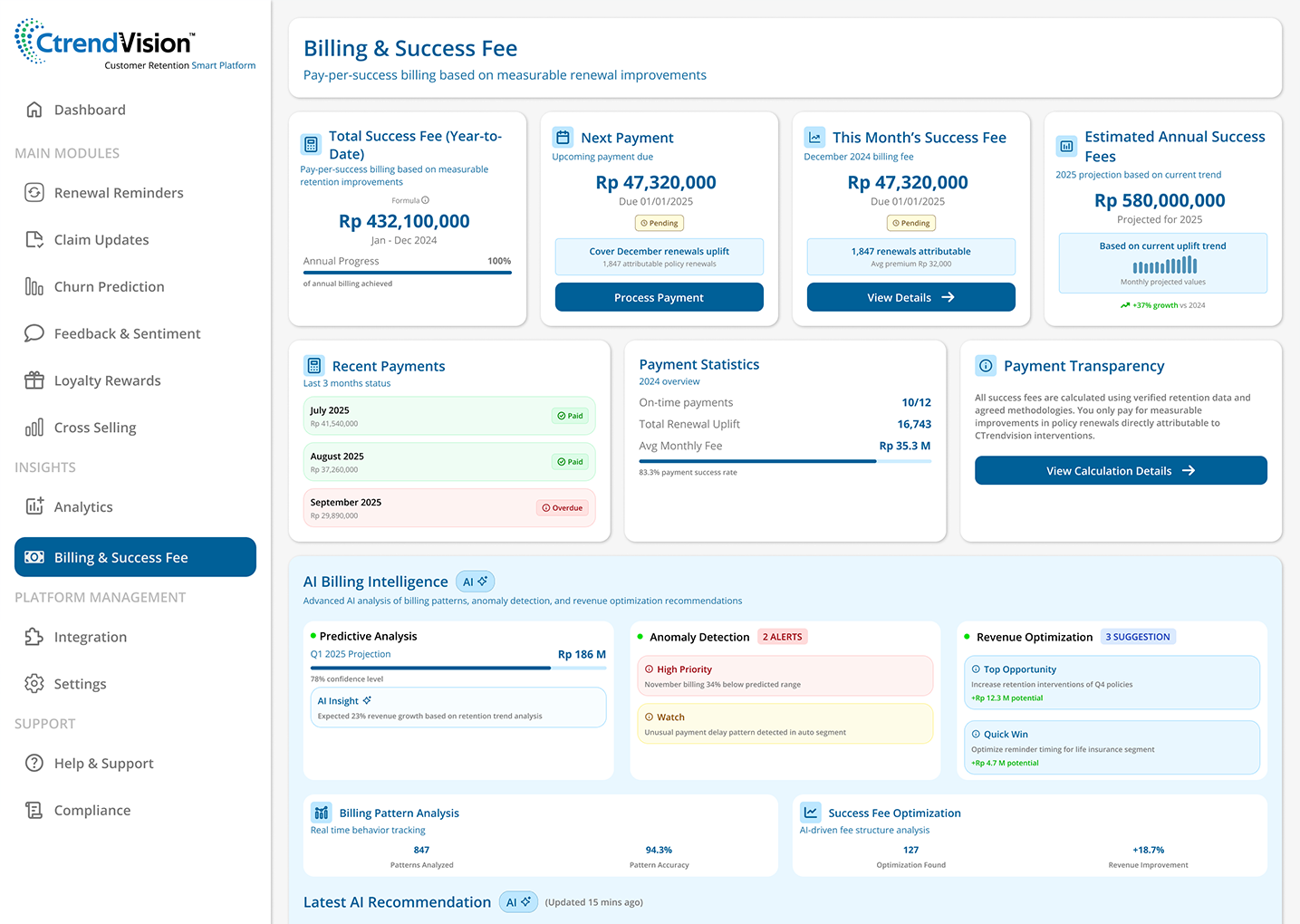The image size is (1300, 924).
Task: Click View Details for this month's fee
Action: [910, 297]
